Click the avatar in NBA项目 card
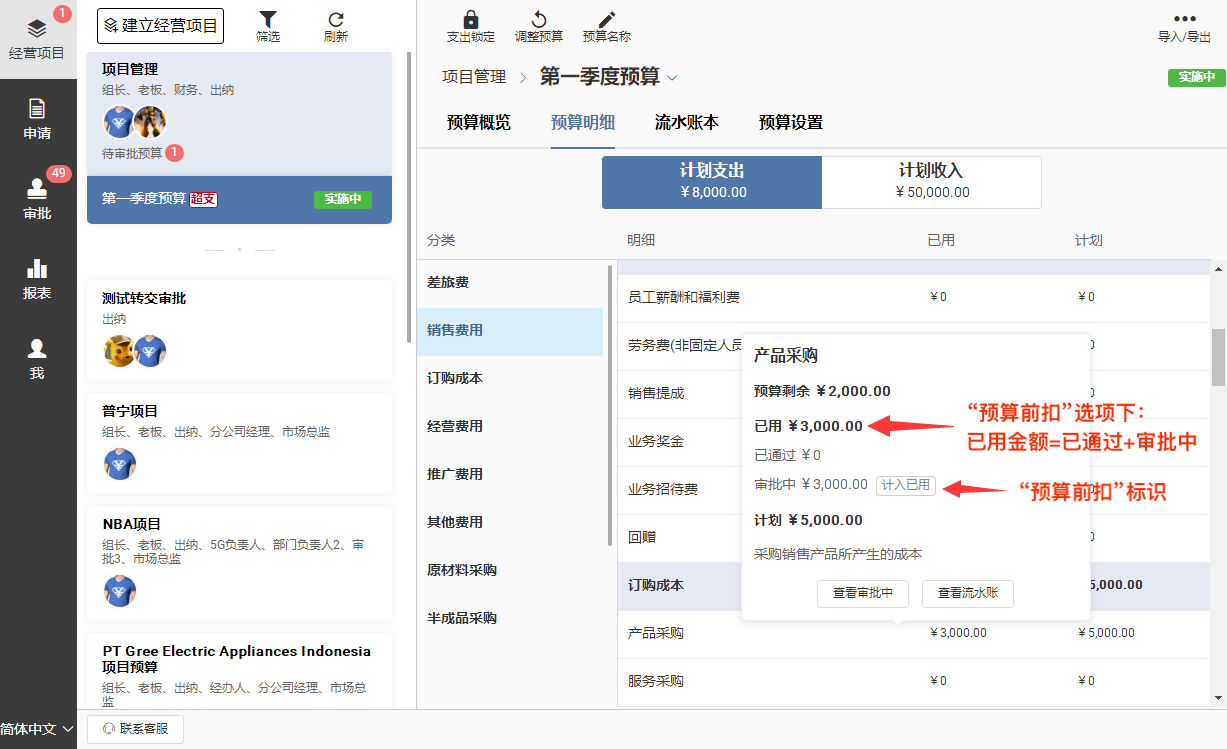Image resolution: width=1227 pixels, height=749 pixels. point(120,591)
